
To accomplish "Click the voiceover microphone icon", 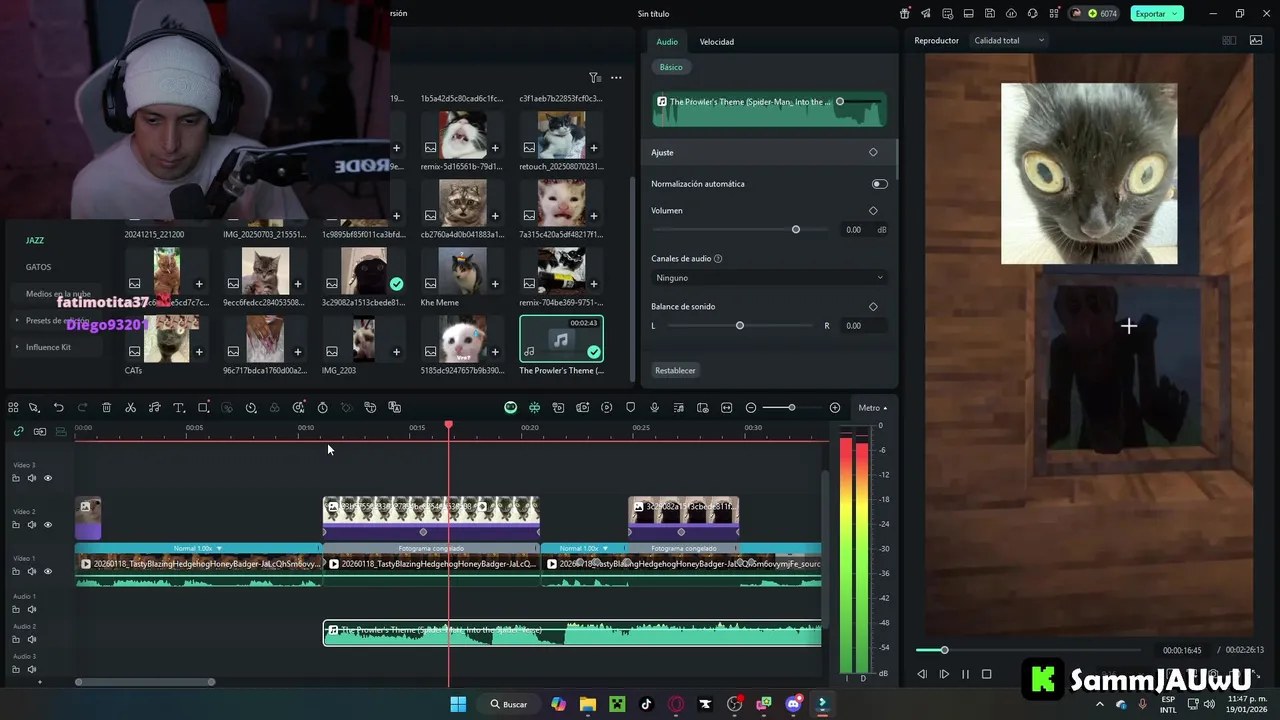I will pyautogui.click(x=654, y=408).
